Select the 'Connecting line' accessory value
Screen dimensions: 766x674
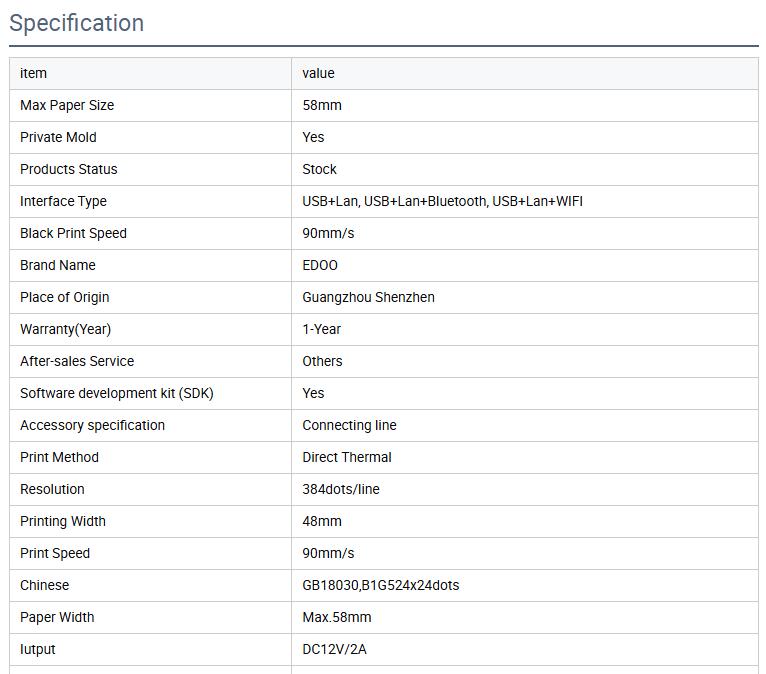pyautogui.click(x=349, y=425)
